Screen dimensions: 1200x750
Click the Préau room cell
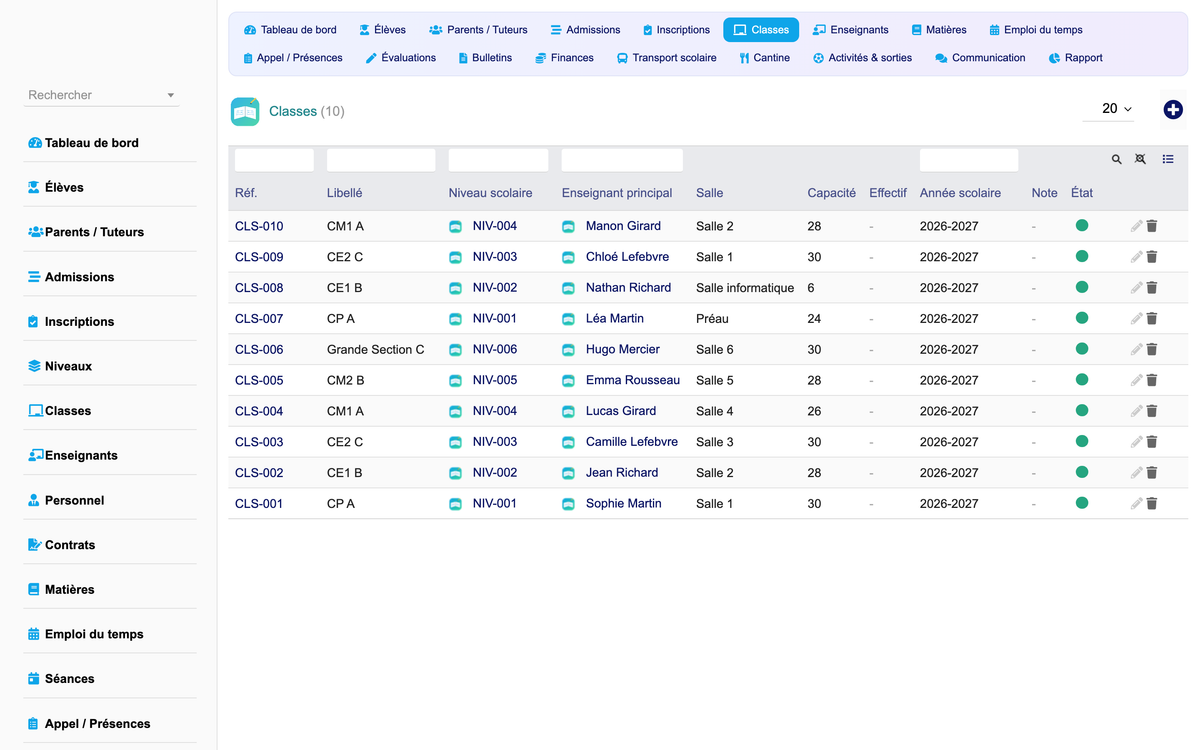(712, 319)
